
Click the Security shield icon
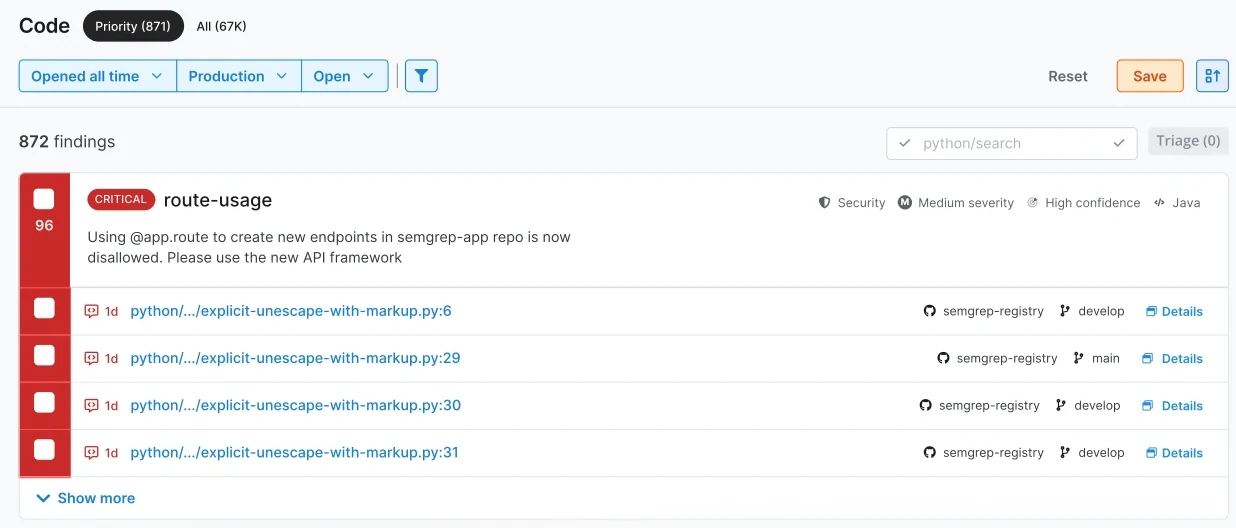click(x=825, y=202)
